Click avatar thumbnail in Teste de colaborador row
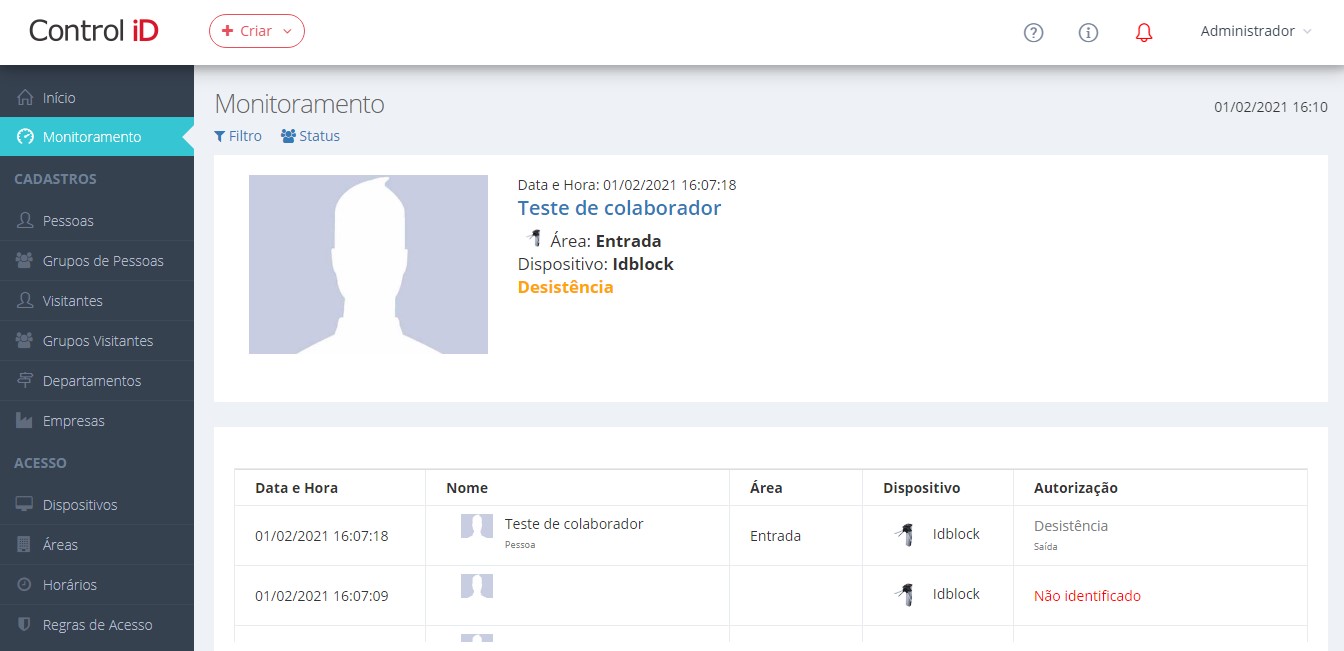Viewport: 1344px width, 651px height. 477,526
